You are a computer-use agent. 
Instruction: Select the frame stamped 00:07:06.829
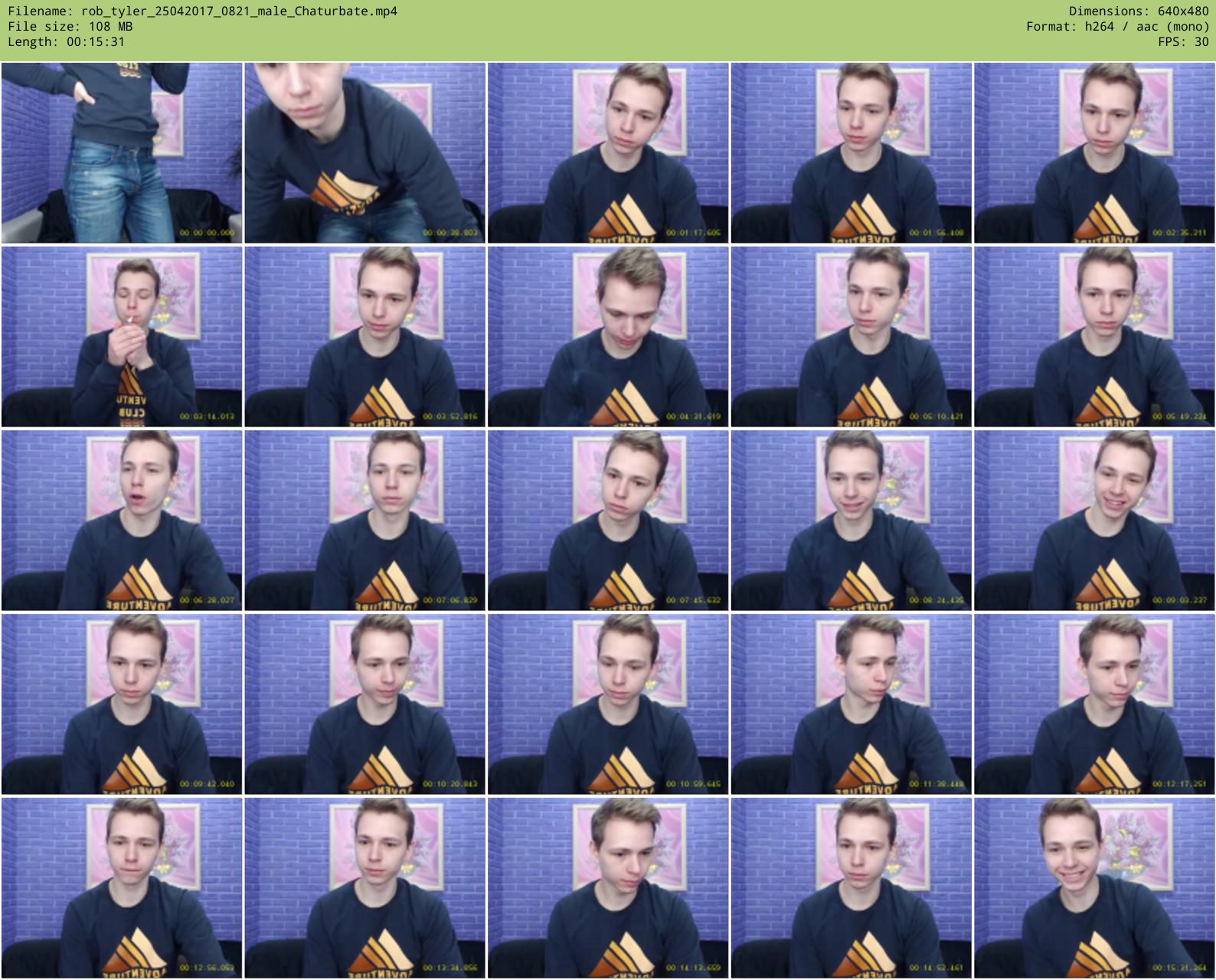365,521
